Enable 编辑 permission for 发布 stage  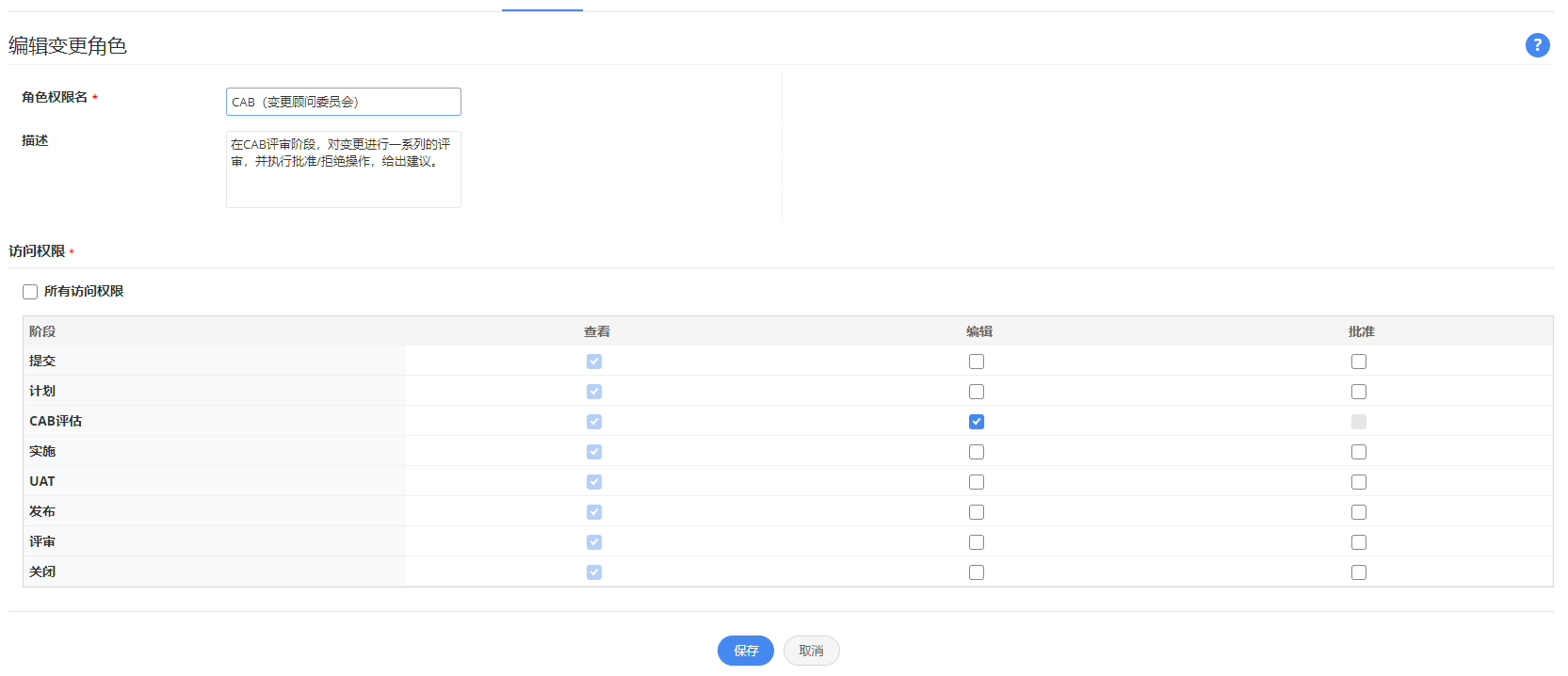pyautogui.click(x=977, y=512)
